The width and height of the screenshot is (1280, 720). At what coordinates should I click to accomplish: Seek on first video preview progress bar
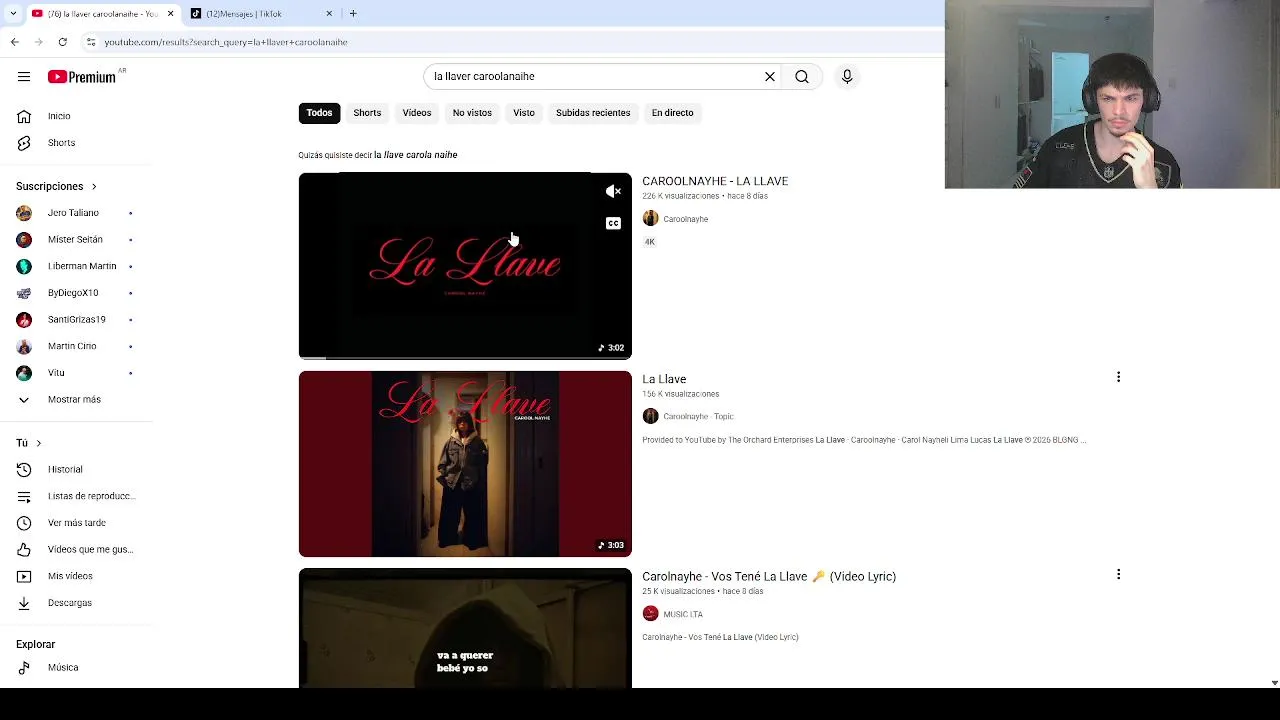tap(465, 357)
